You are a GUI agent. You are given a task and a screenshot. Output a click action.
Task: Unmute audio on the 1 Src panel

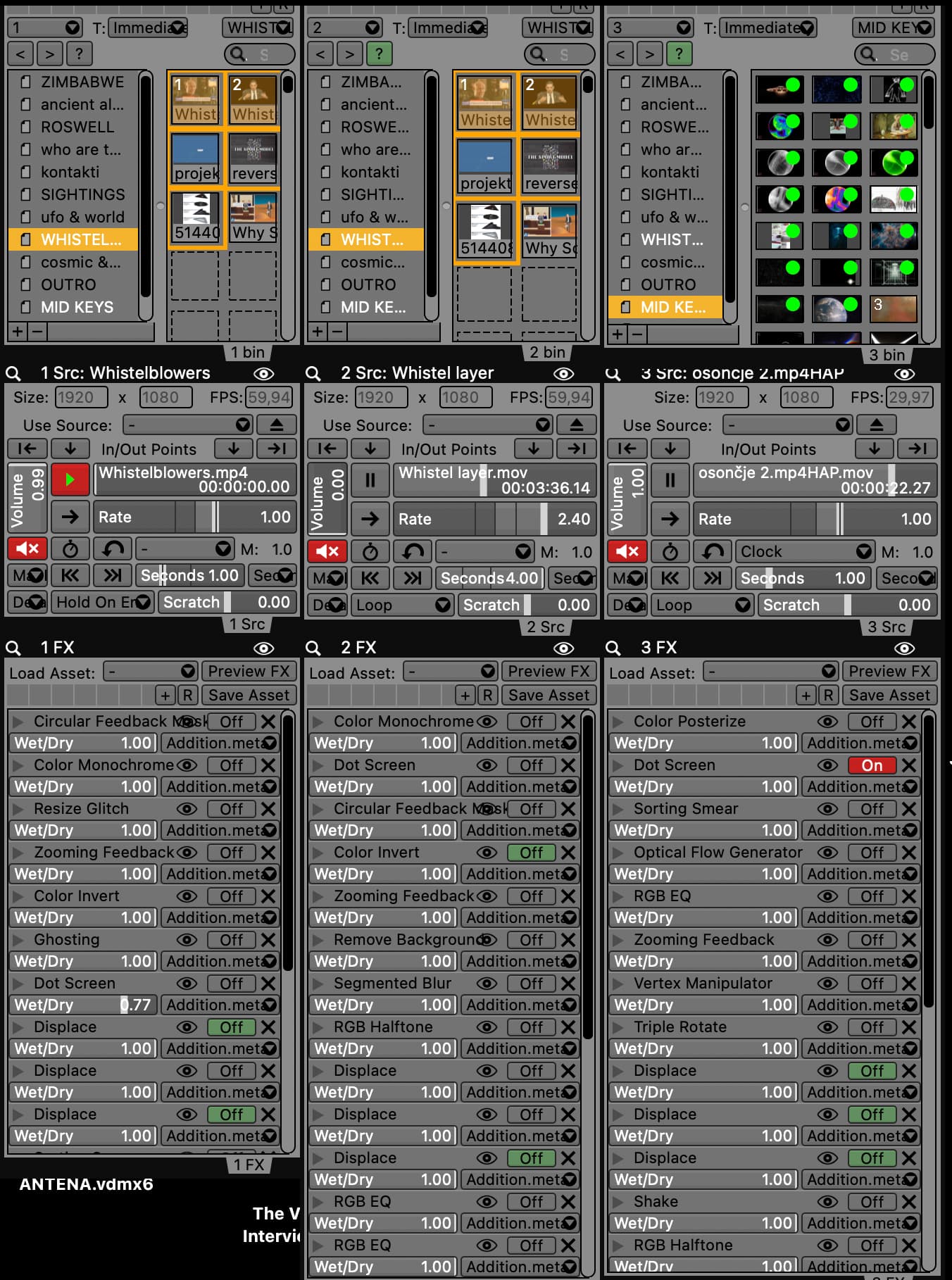(x=27, y=548)
